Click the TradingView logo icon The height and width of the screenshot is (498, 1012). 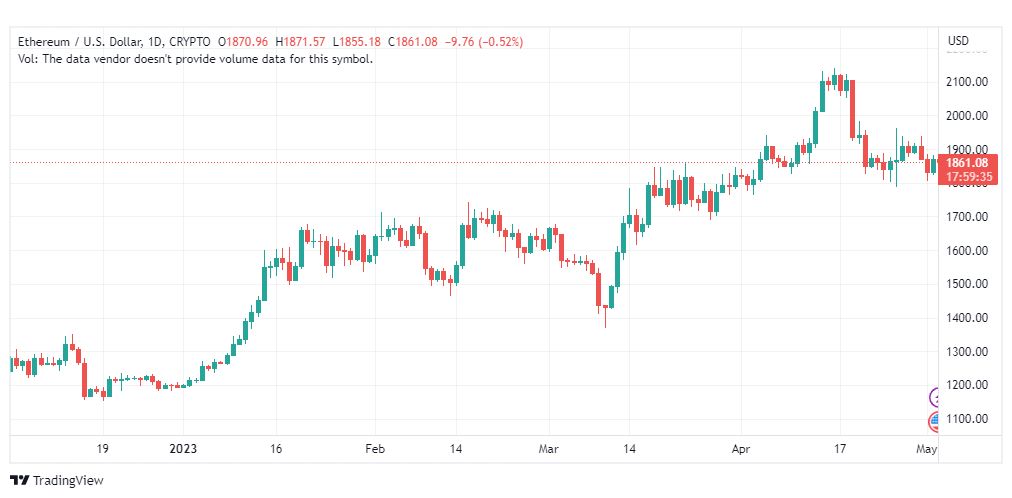pos(20,480)
